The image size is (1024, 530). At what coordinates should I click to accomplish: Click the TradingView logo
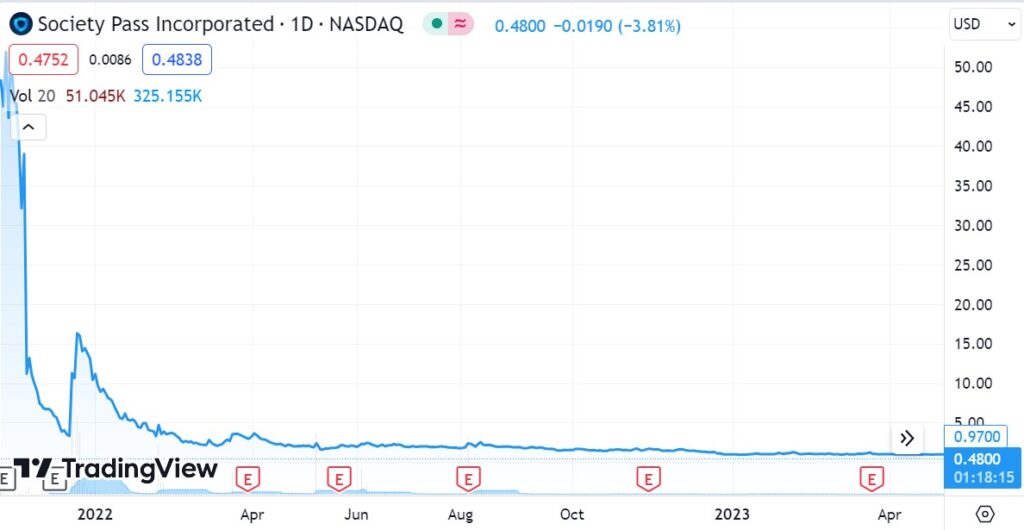pos(115,469)
